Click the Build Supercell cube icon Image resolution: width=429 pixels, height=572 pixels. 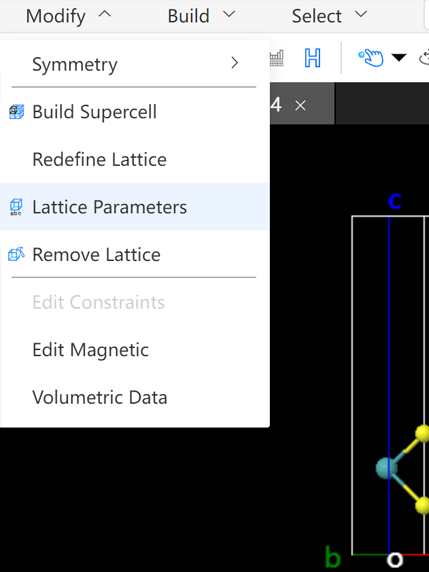pos(16,112)
